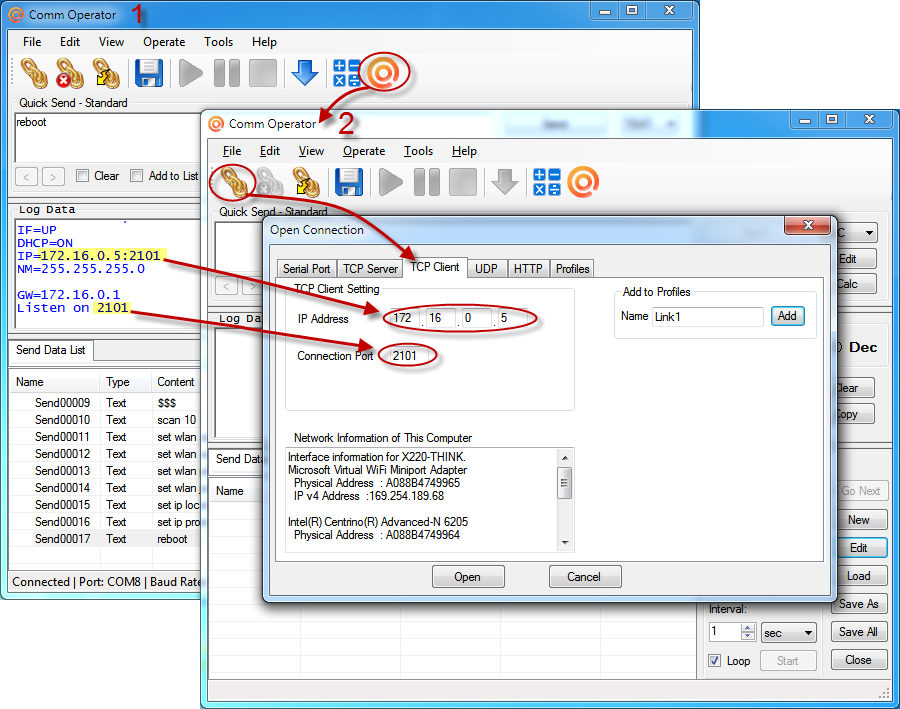Click the Cancel button in the dialog
Image resolution: width=900 pixels, height=709 pixels.
coord(584,576)
